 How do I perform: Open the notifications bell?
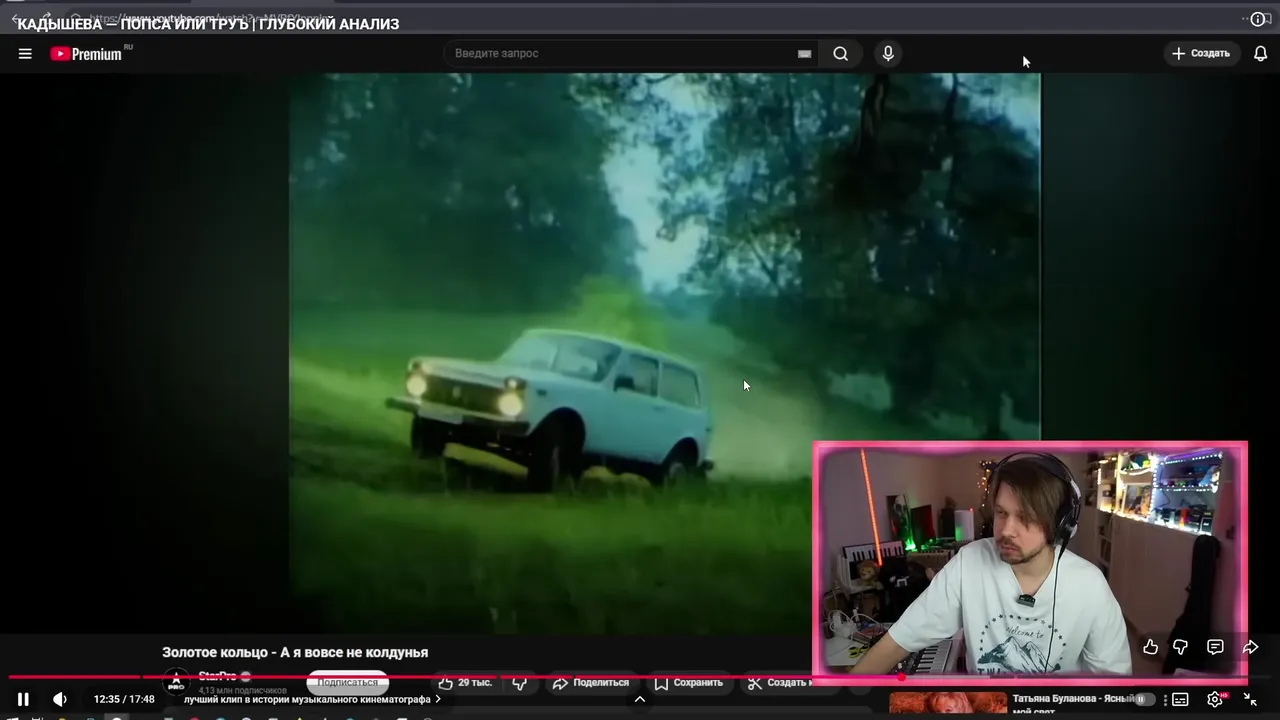[x=1260, y=54]
